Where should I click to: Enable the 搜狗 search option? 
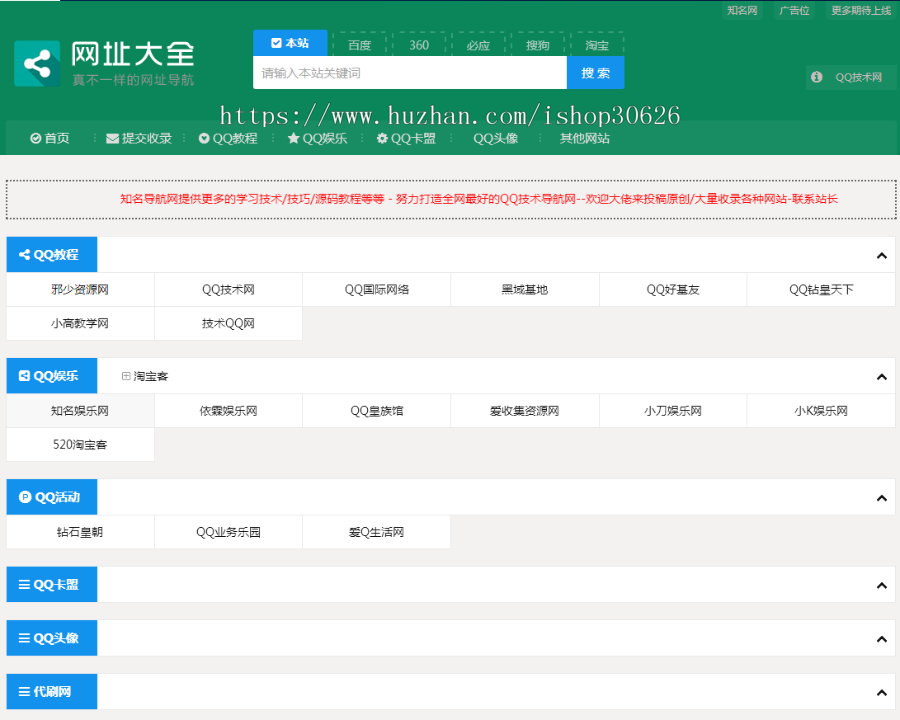pyautogui.click(x=538, y=44)
